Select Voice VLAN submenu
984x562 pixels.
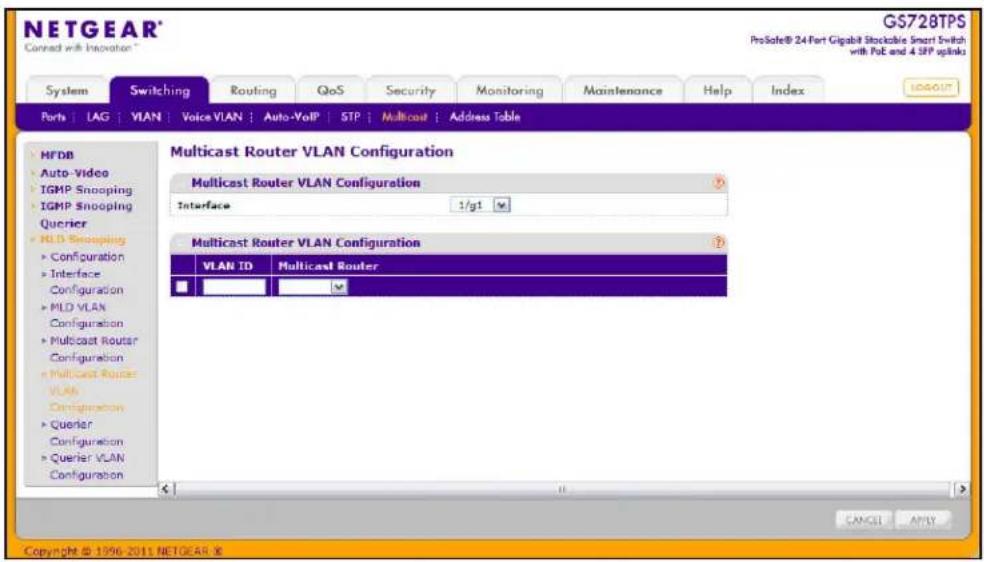(x=211, y=117)
